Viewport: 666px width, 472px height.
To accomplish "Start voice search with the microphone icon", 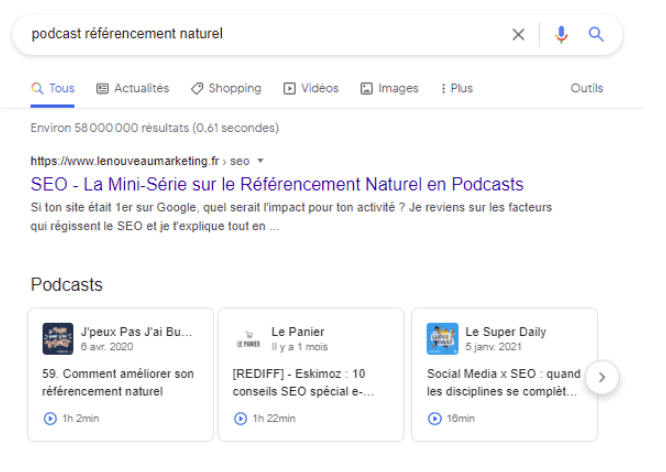I will 561,34.
